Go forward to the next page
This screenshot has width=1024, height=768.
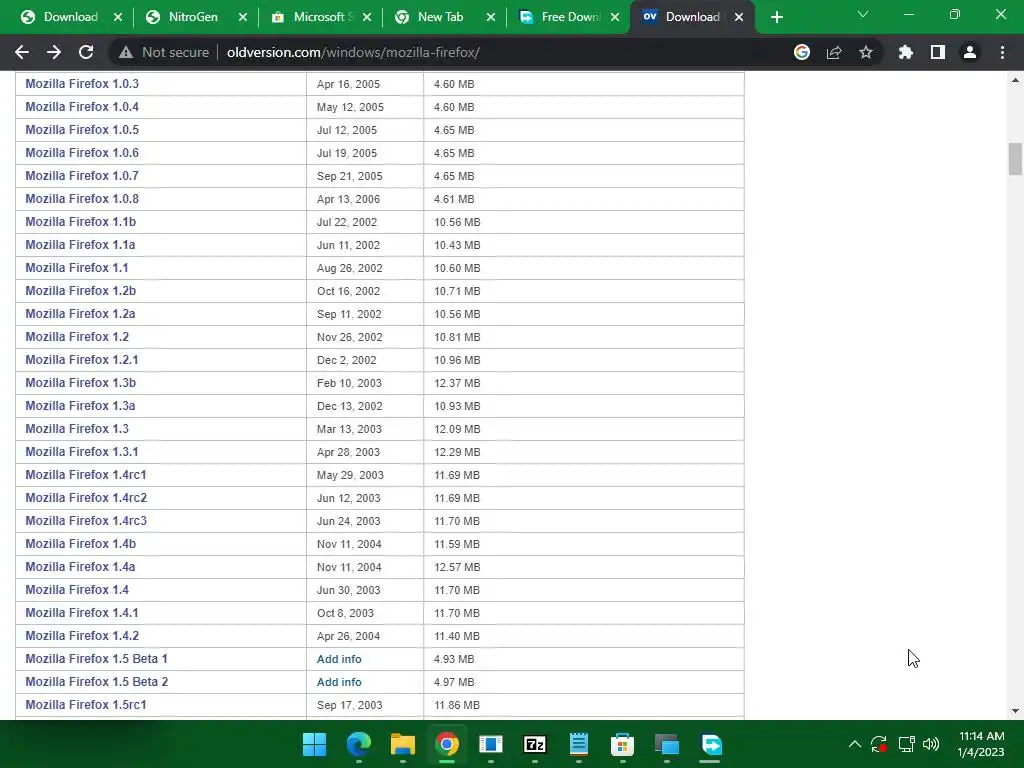click(54, 52)
